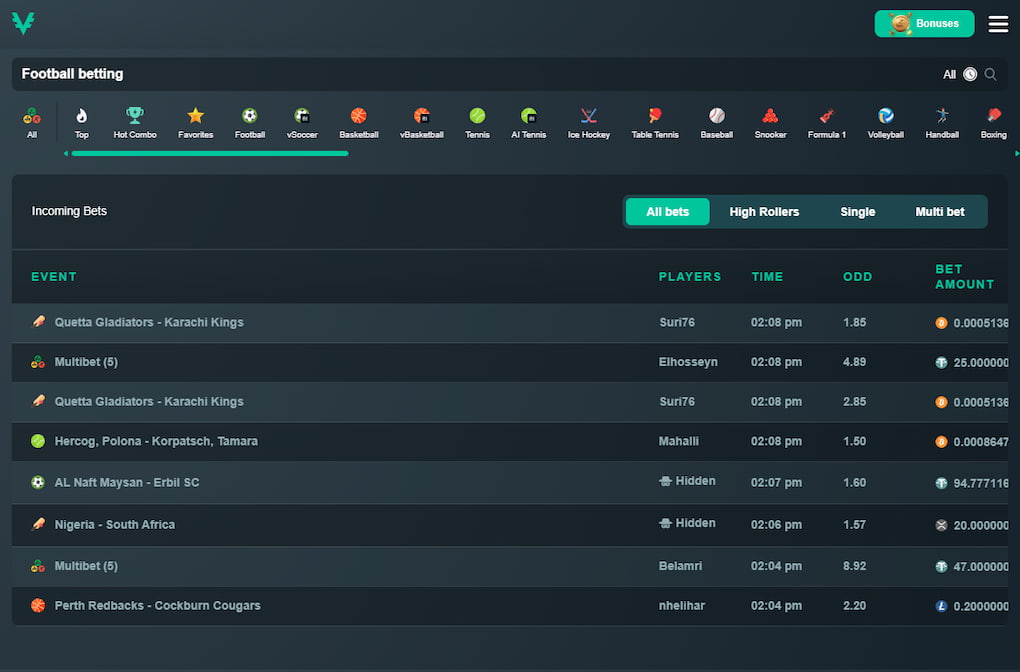This screenshot has height=672, width=1020.
Task: Click the PLAYERS column header
Action: click(x=690, y=277)
